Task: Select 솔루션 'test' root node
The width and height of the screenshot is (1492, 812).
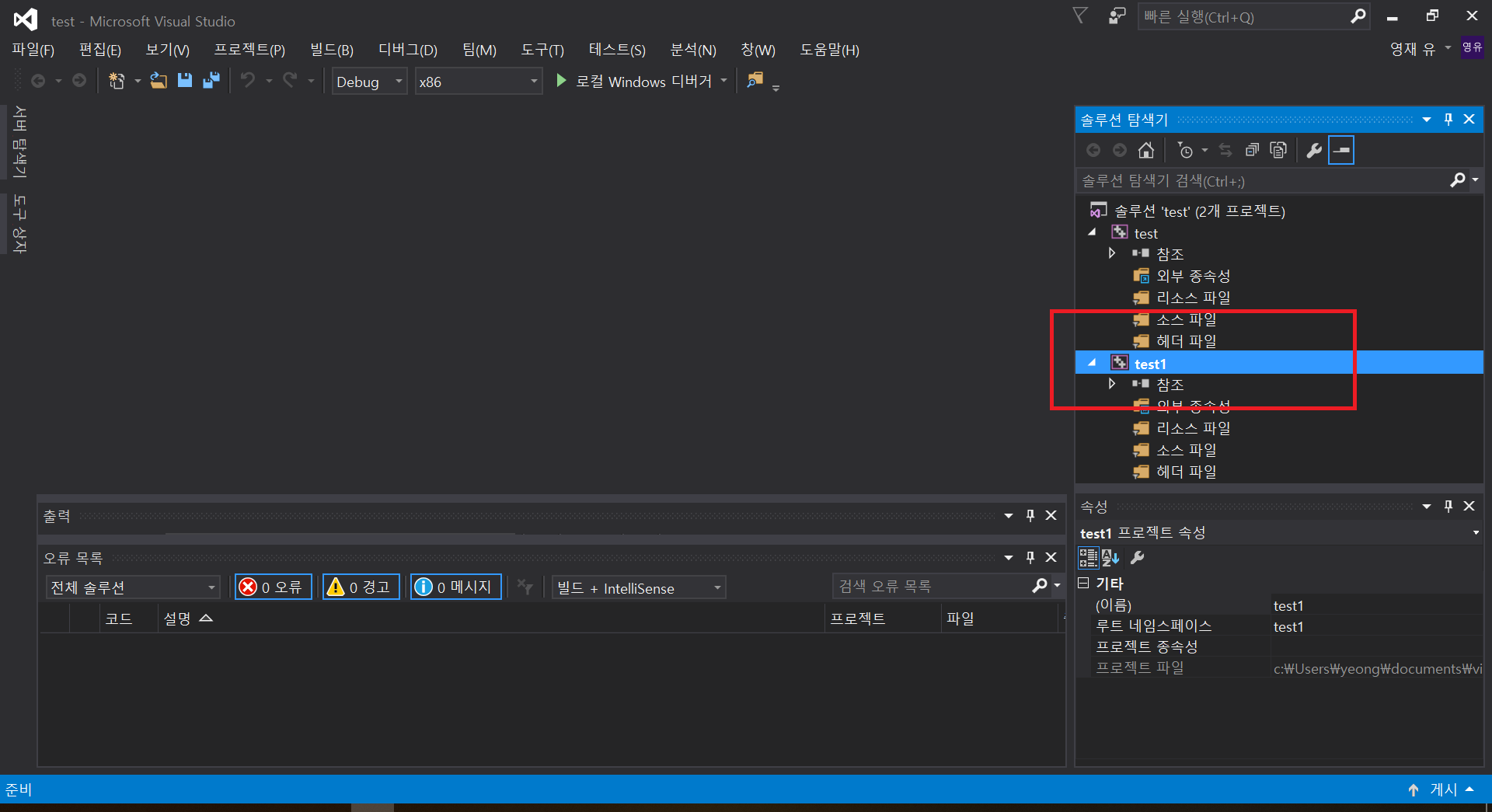Action: [x=1200, y=211]
